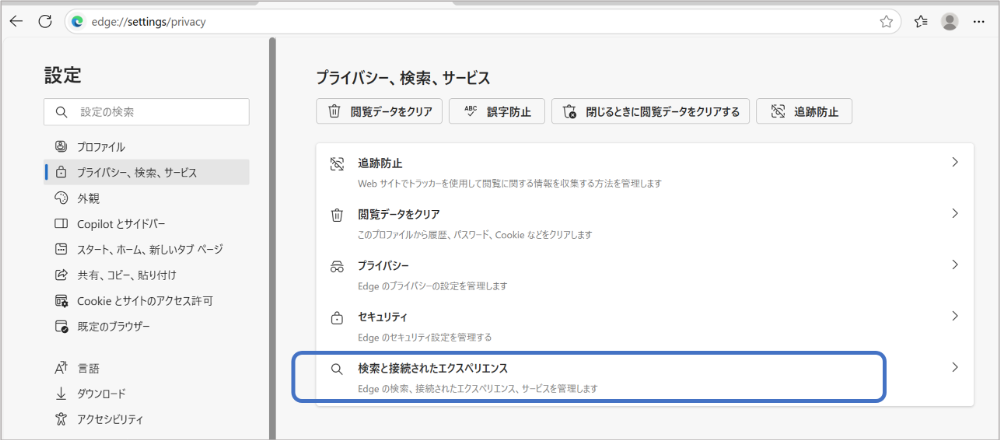Click text 'Edge のプライバシーの設定を管理します'

click(432, 286)
